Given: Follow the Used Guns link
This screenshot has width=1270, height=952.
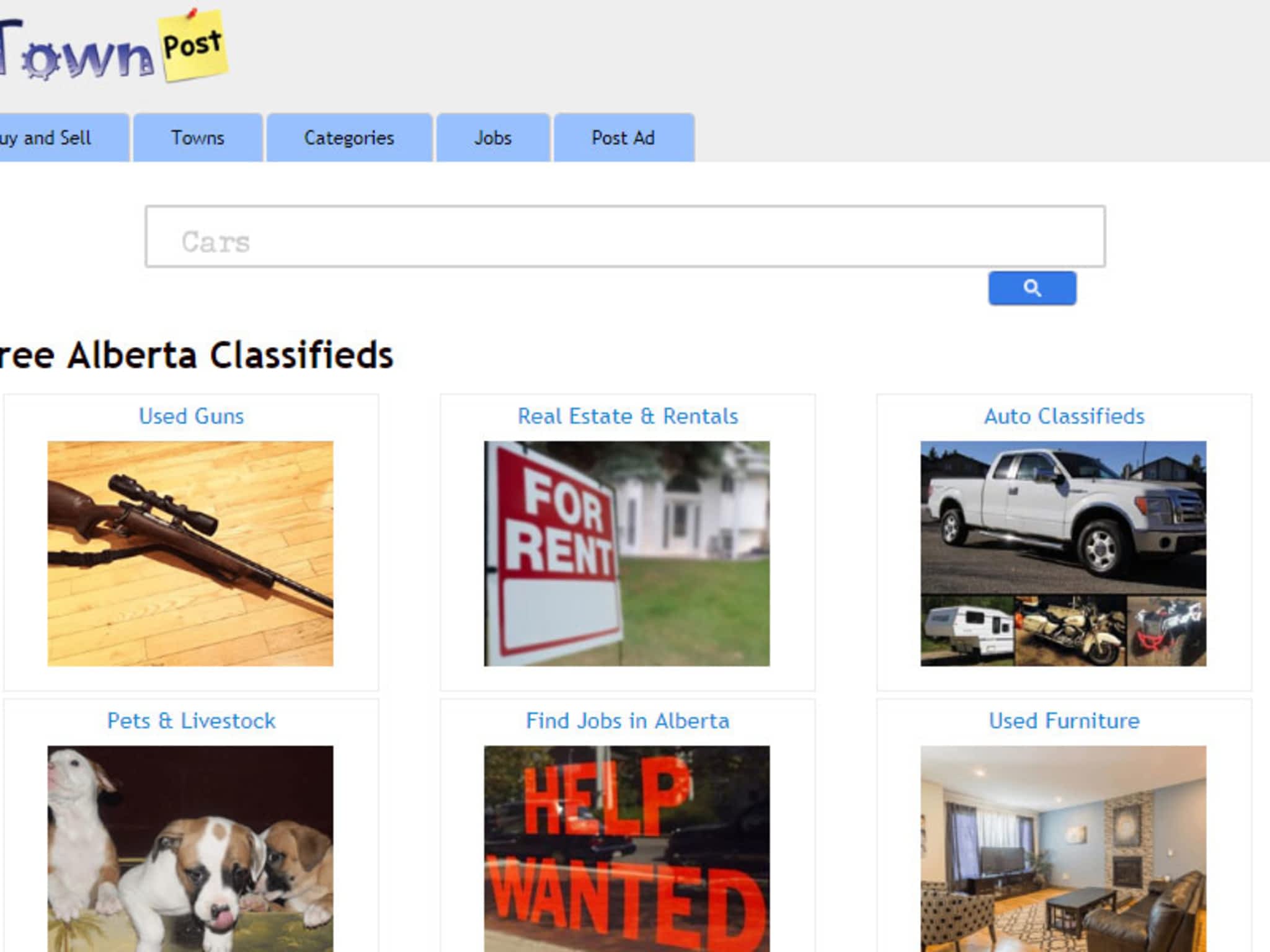Looking at the screenshot, I should [191, 416].
